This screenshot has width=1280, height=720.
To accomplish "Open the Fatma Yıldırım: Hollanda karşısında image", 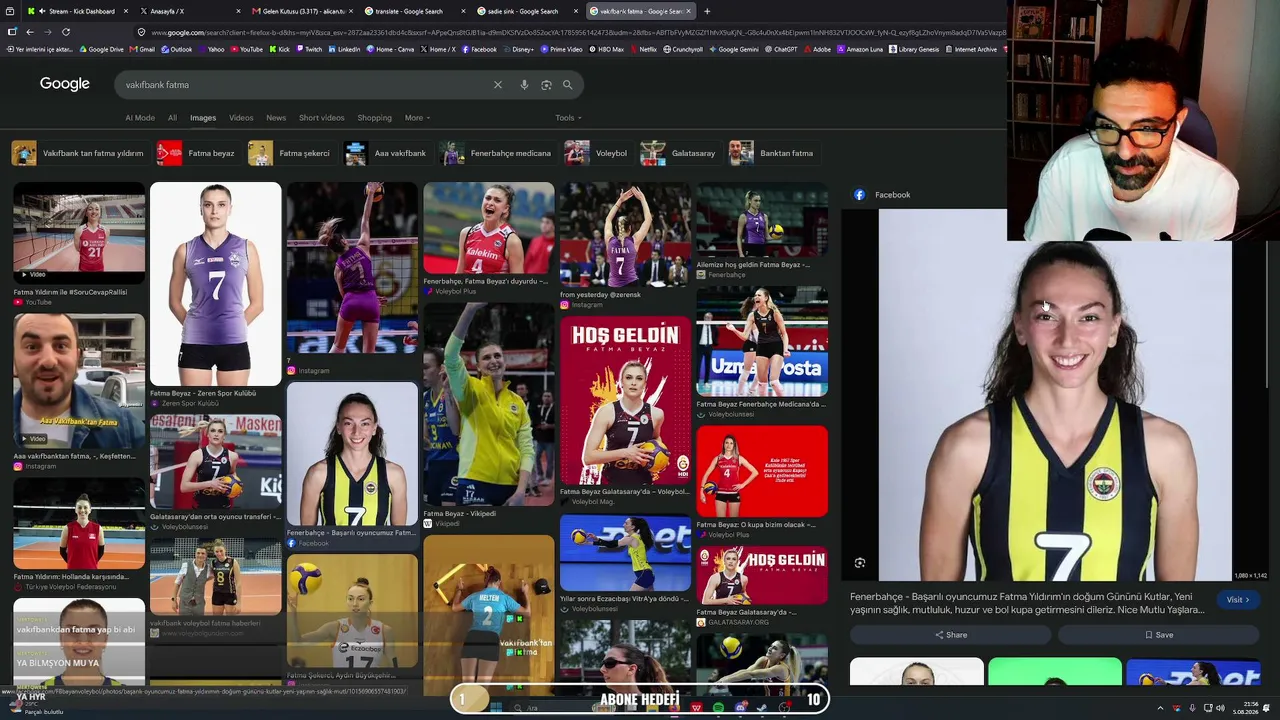I will click(x=79, y=523).
